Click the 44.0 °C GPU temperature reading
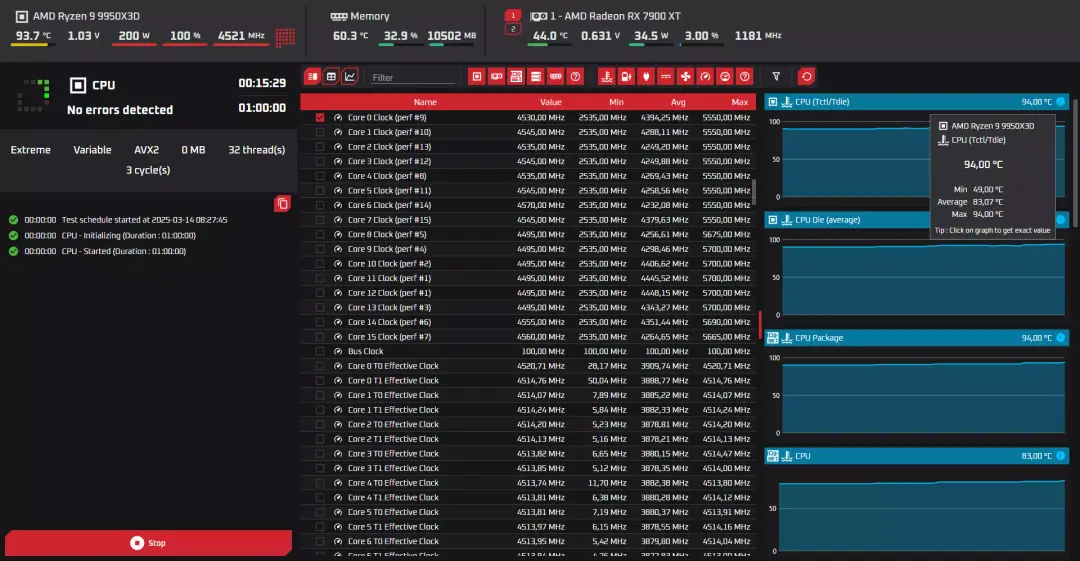Image resolution: width=1080 pixels, height=561 pixels. click(550, 36)
